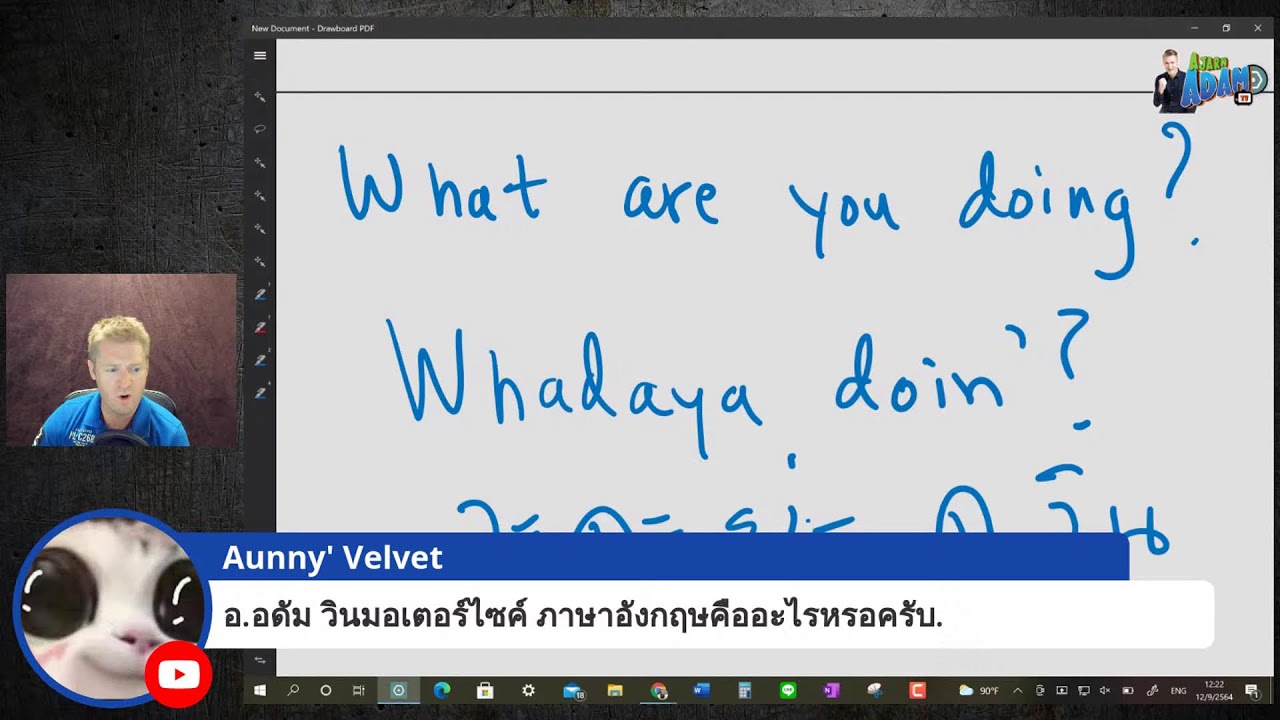This screenshot has width=1280, height=720.
Task: Open the notification action center
Action: pos(1252,690)
